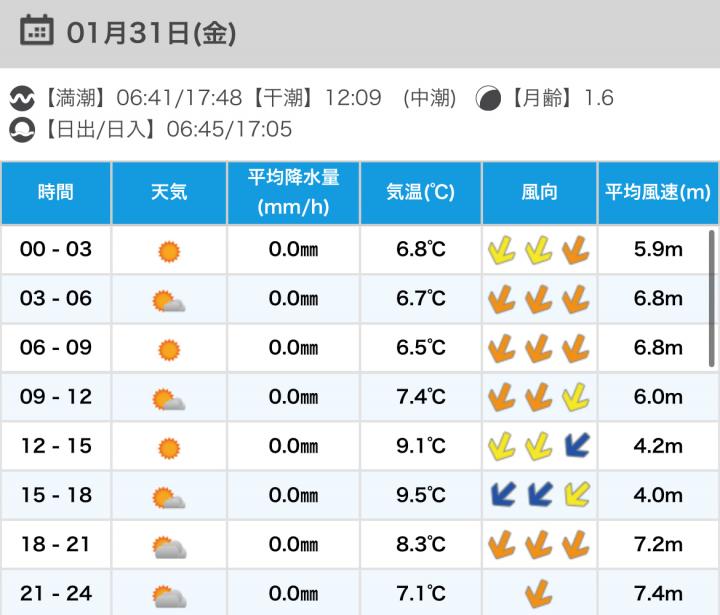
Task: Click the 0.0mm rainfall in the 00 - 03 row
Action: tap(293, 249)
